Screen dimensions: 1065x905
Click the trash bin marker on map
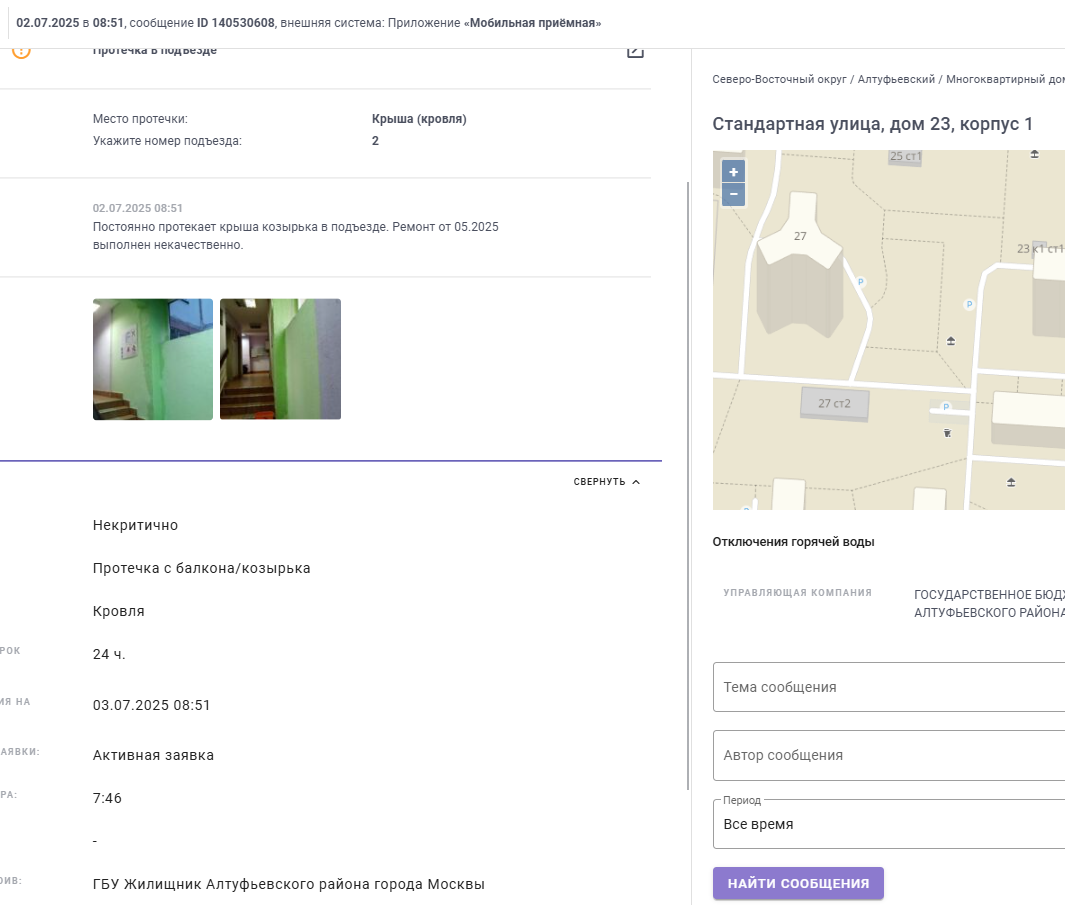tap(947, 433)
